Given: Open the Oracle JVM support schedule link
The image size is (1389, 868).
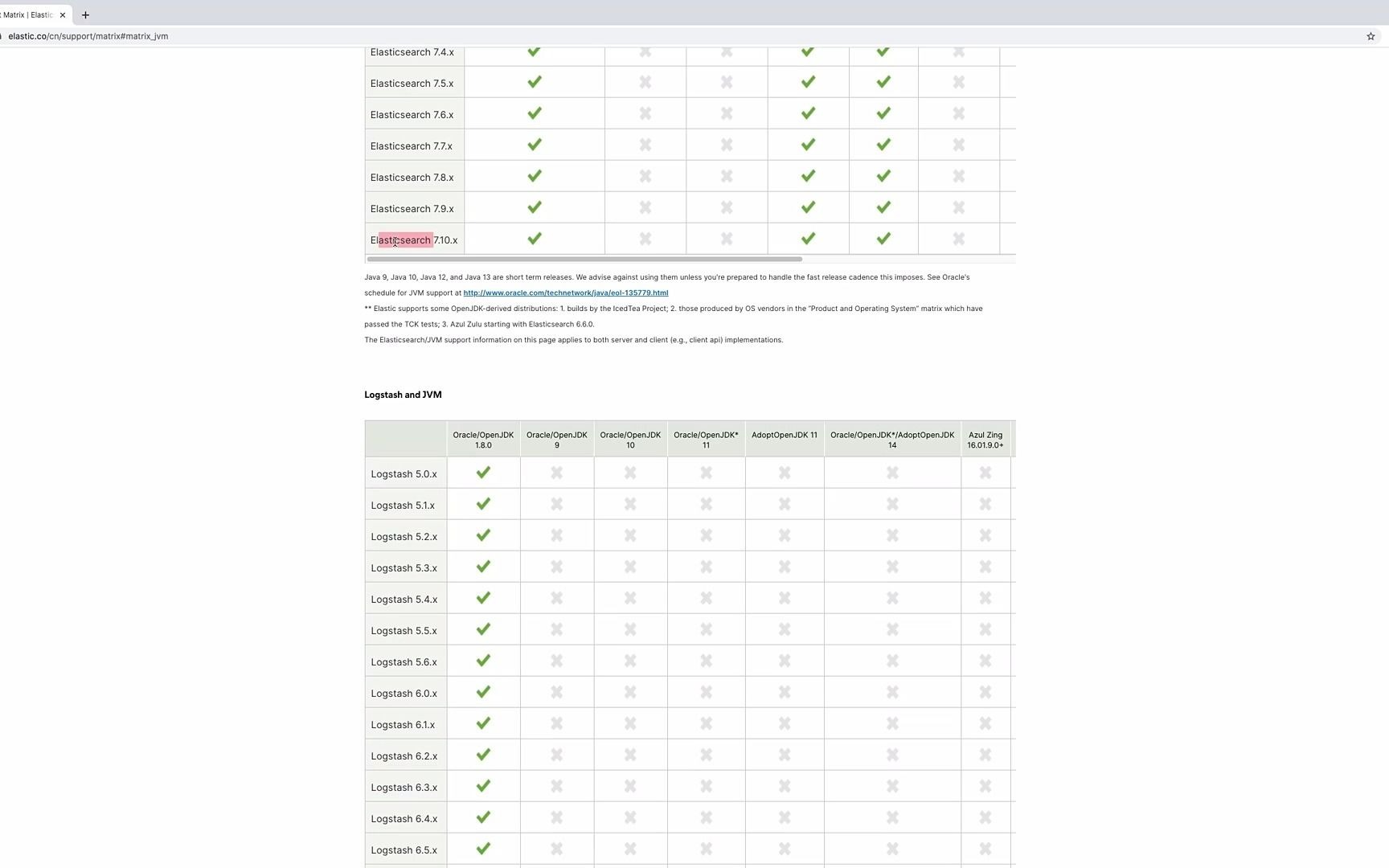Looking at the screenshot, I should pos(565,293).
